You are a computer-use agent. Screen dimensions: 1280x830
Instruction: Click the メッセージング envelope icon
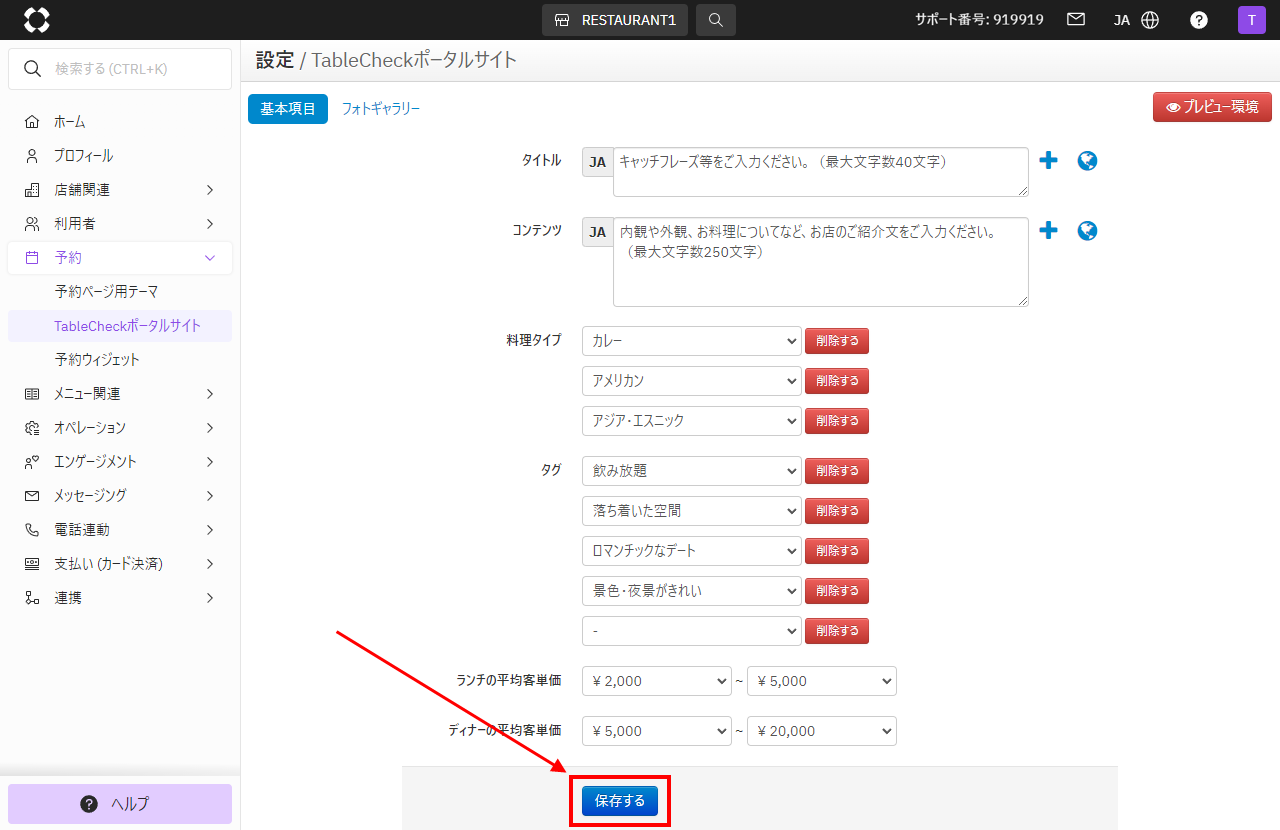coord(32,495)
